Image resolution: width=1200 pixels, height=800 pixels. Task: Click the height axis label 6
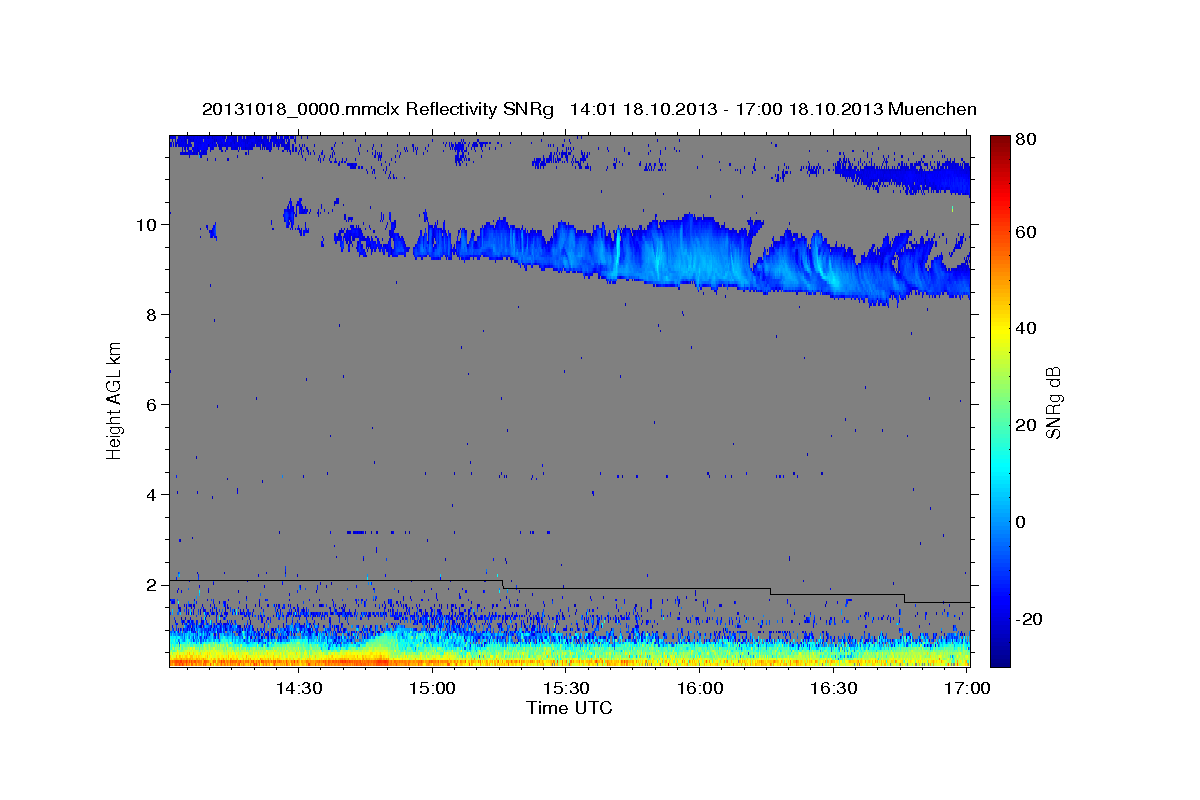pos(153,405)
